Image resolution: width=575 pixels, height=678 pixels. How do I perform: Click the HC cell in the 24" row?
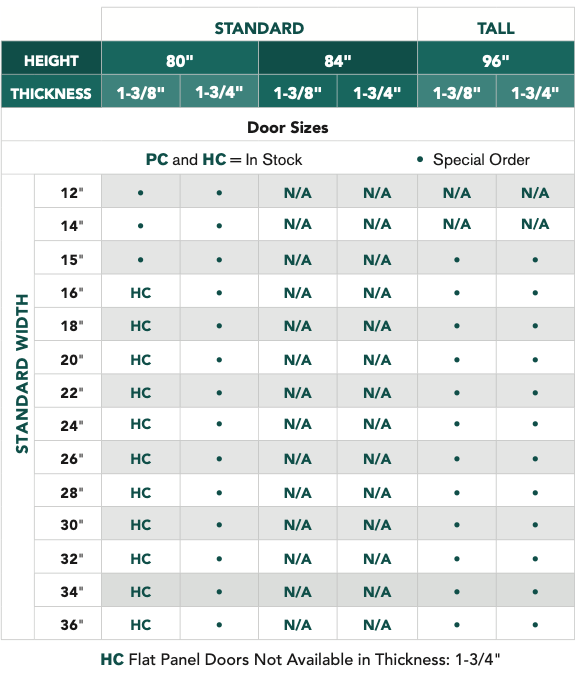point(141,424)
